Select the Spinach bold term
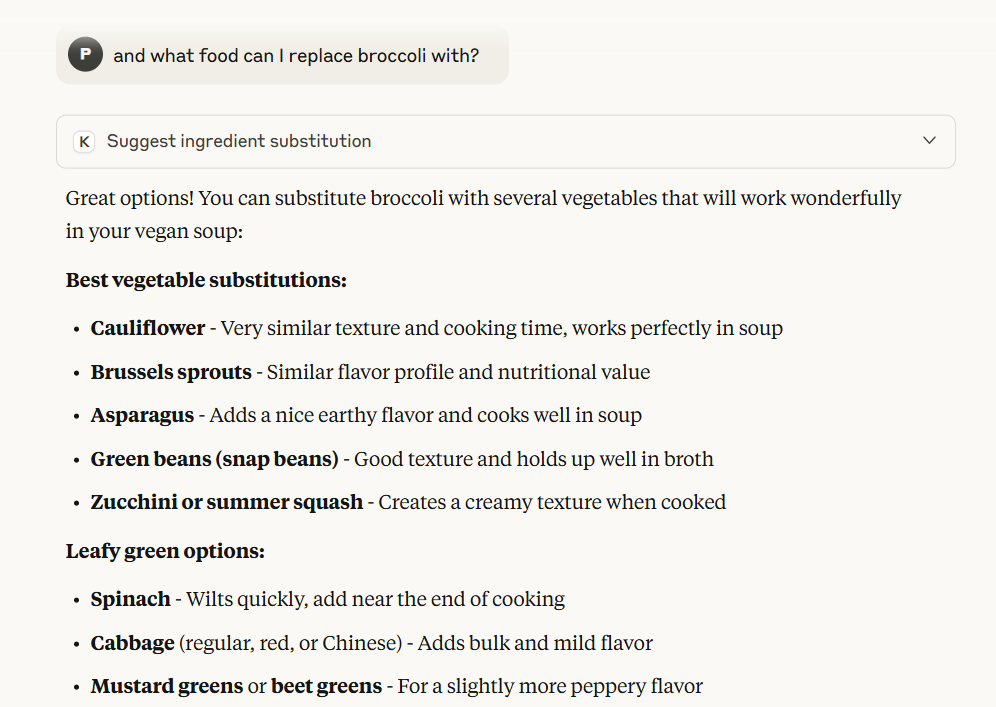 [130, 599]
